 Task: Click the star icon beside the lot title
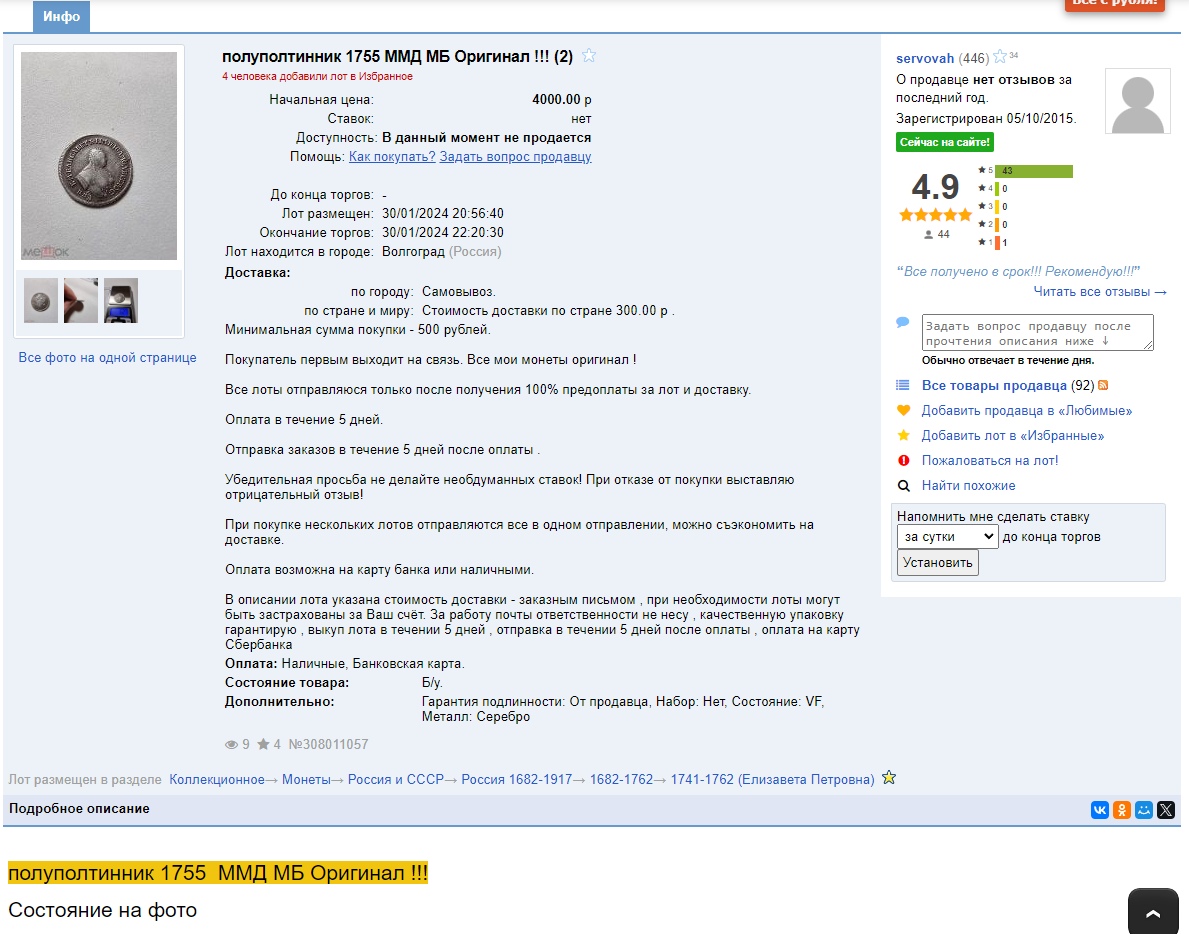(x=589, y=56)
